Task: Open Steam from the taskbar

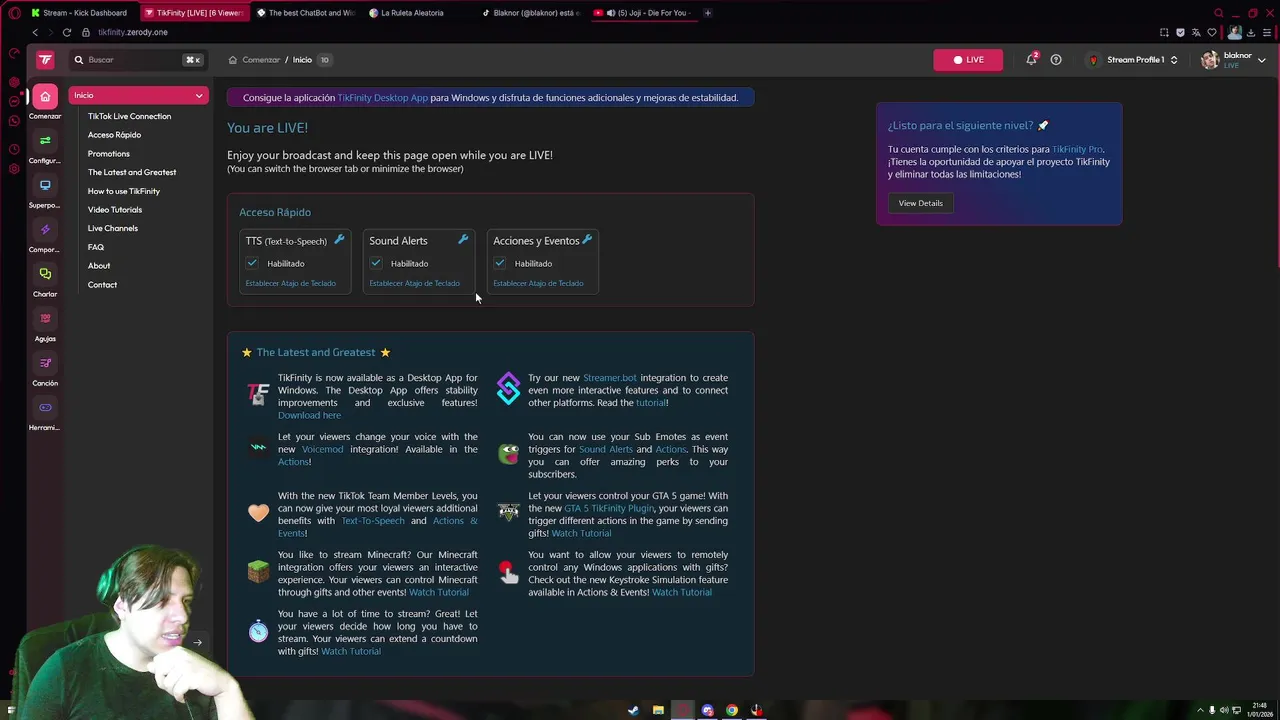Action: tap(633, 711)
